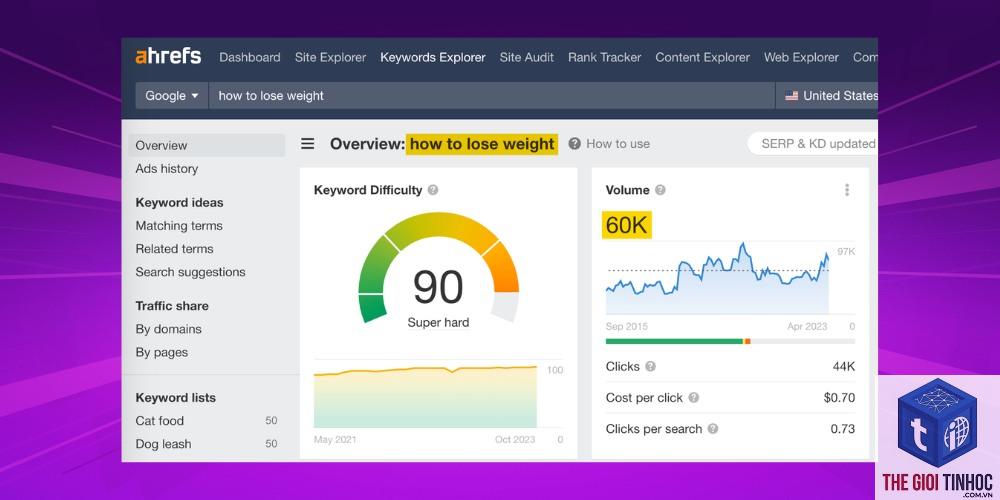Go to Site Explorer

[x=330, y=57]
